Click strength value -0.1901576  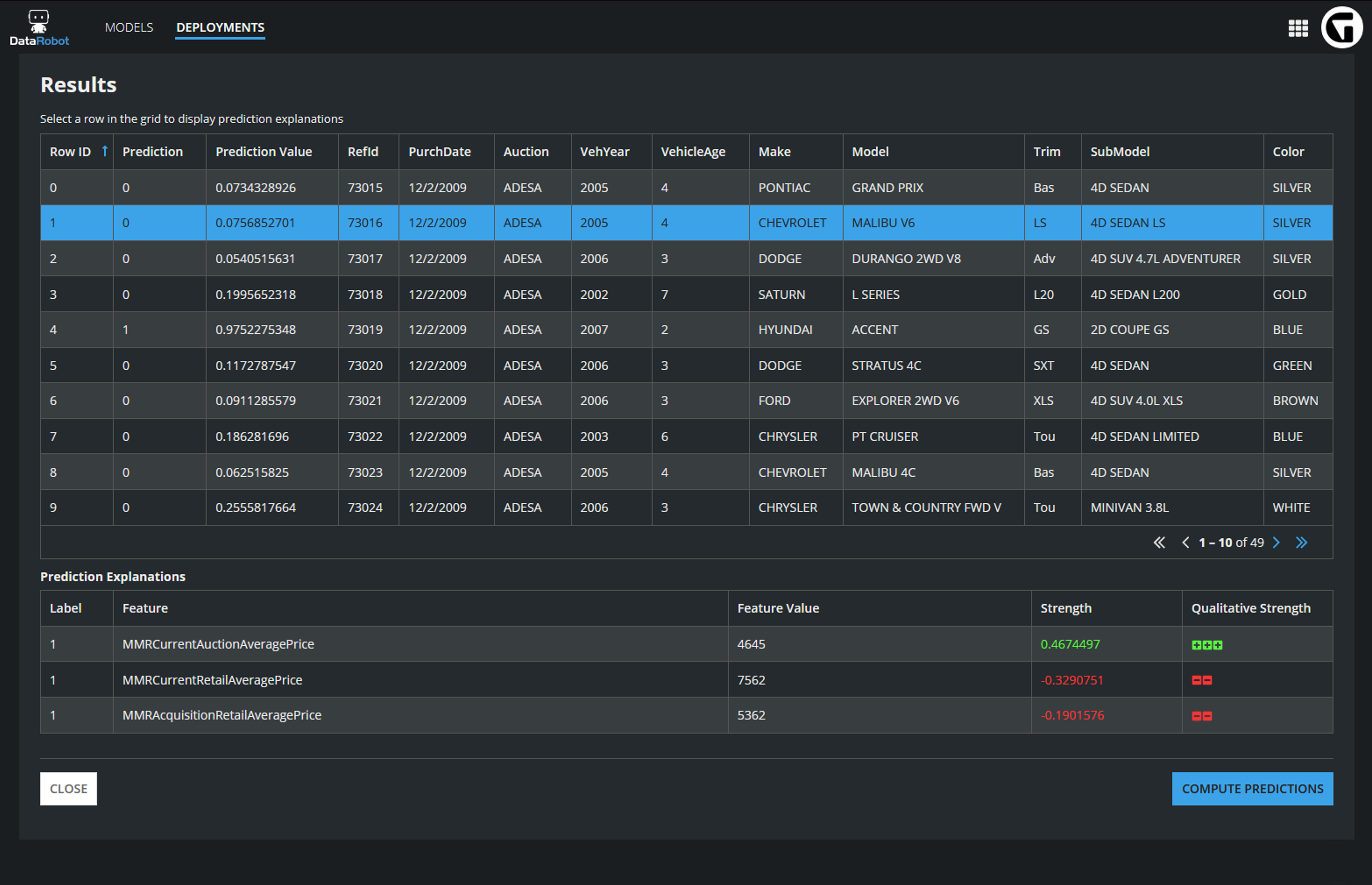1072,716
